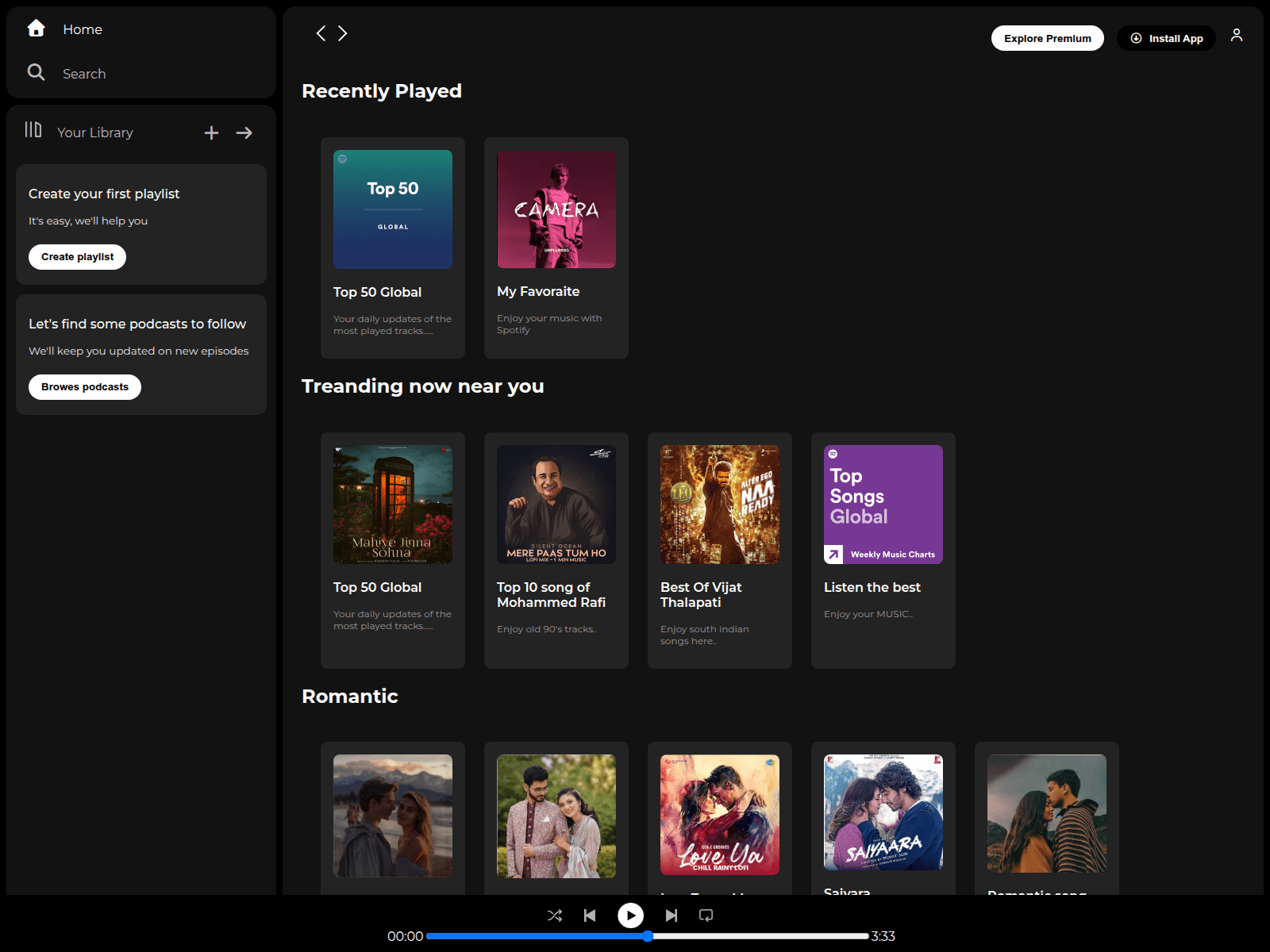Click Install App button
The image size is (1270, 952).
(1166, 38)
